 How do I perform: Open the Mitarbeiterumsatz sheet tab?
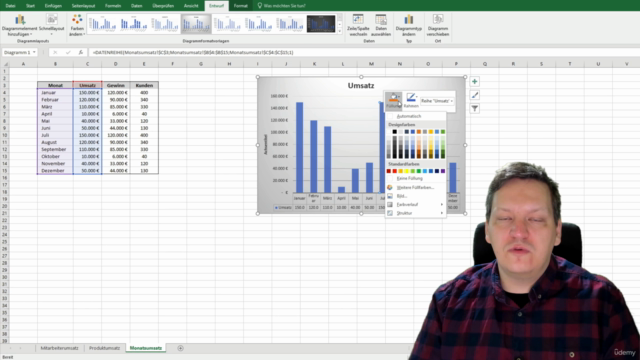coord(59,348)
